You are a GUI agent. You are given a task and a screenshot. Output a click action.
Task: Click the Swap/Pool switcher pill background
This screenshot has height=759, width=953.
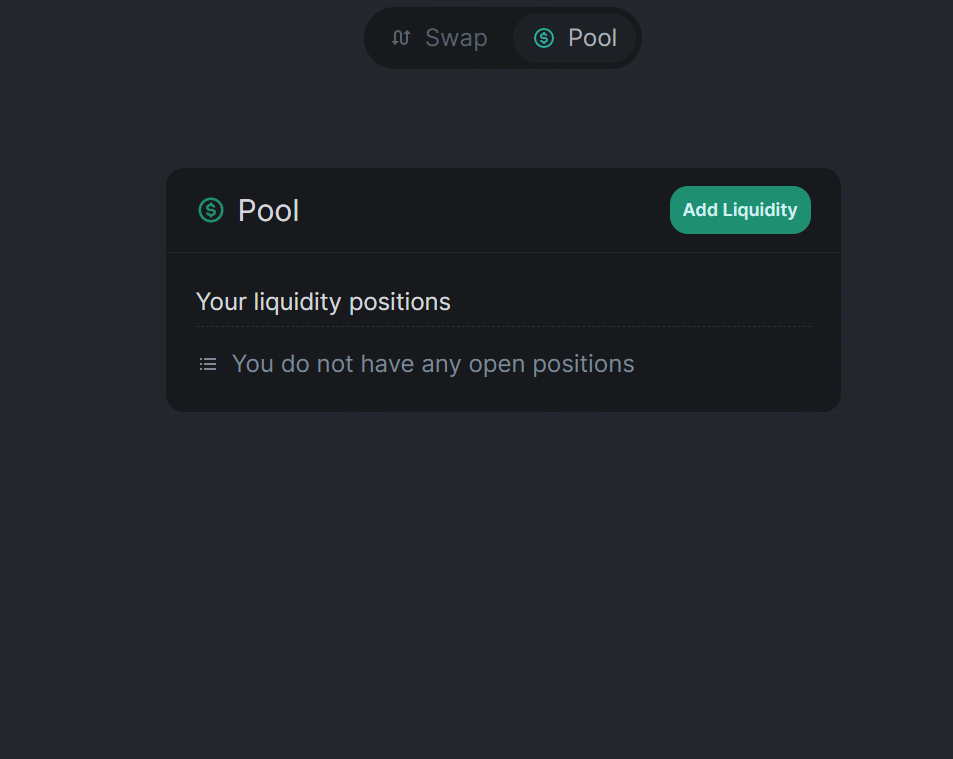[x=503, y=38]
